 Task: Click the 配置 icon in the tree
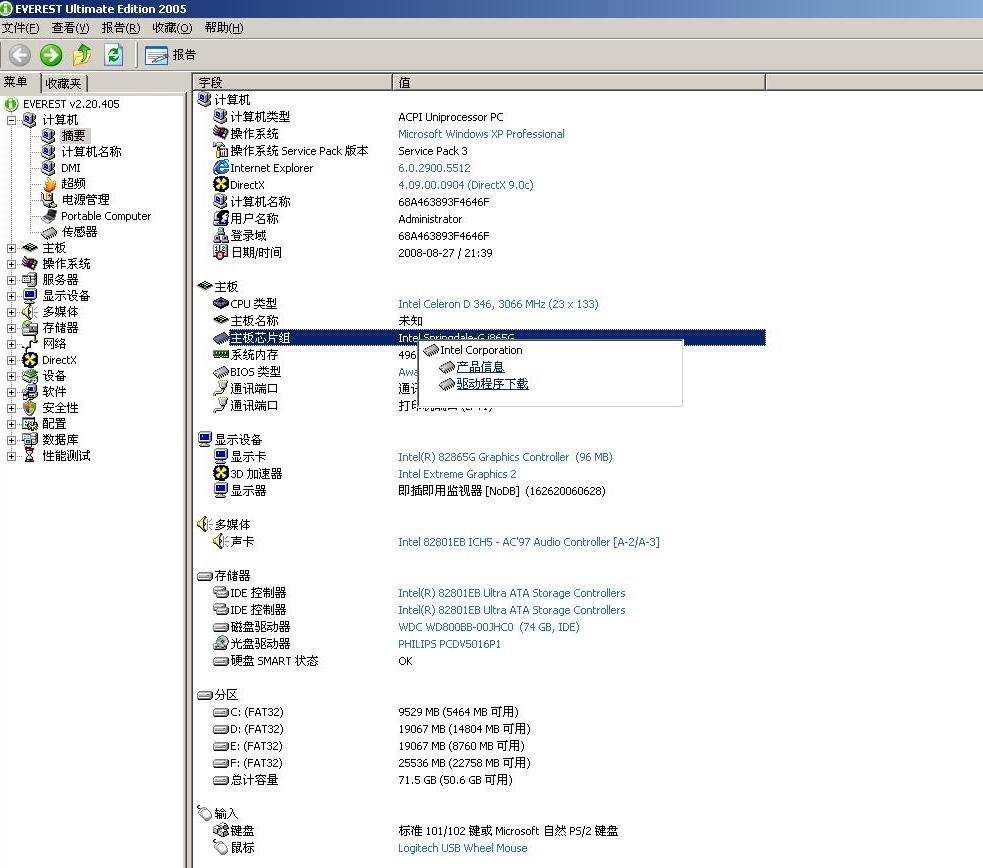(29, 424)
